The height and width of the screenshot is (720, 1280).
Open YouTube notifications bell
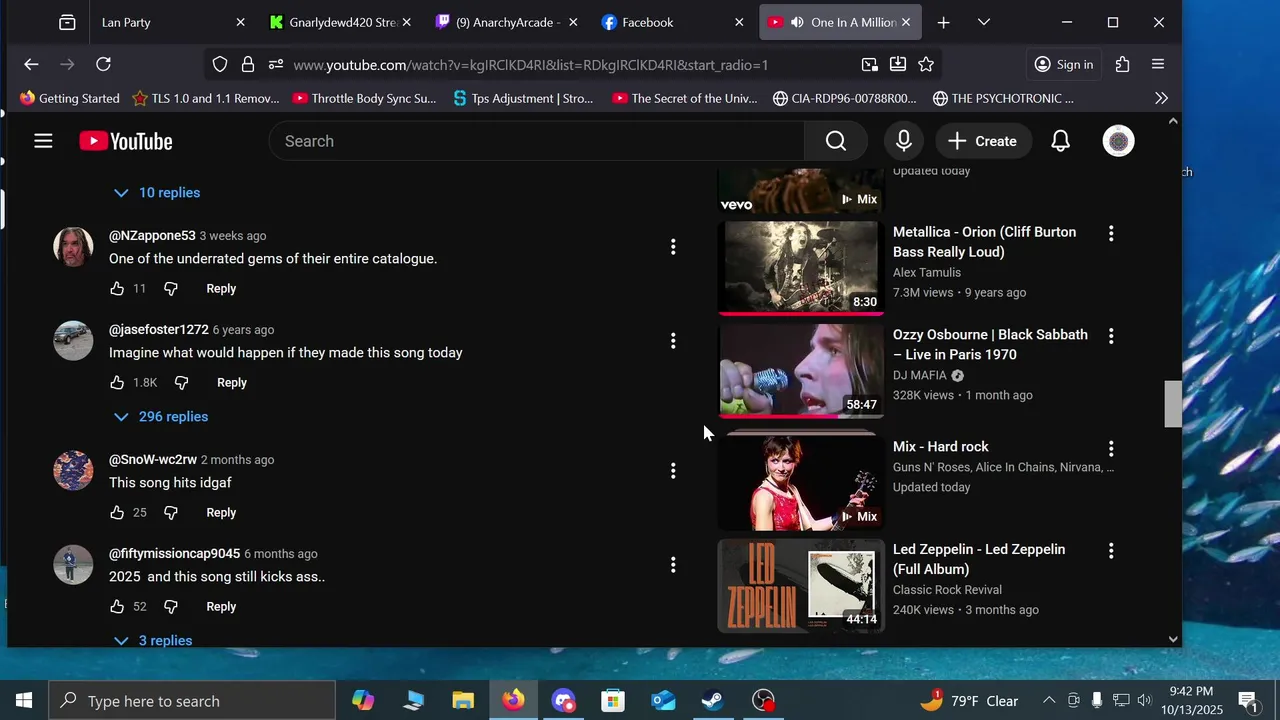1061,141
